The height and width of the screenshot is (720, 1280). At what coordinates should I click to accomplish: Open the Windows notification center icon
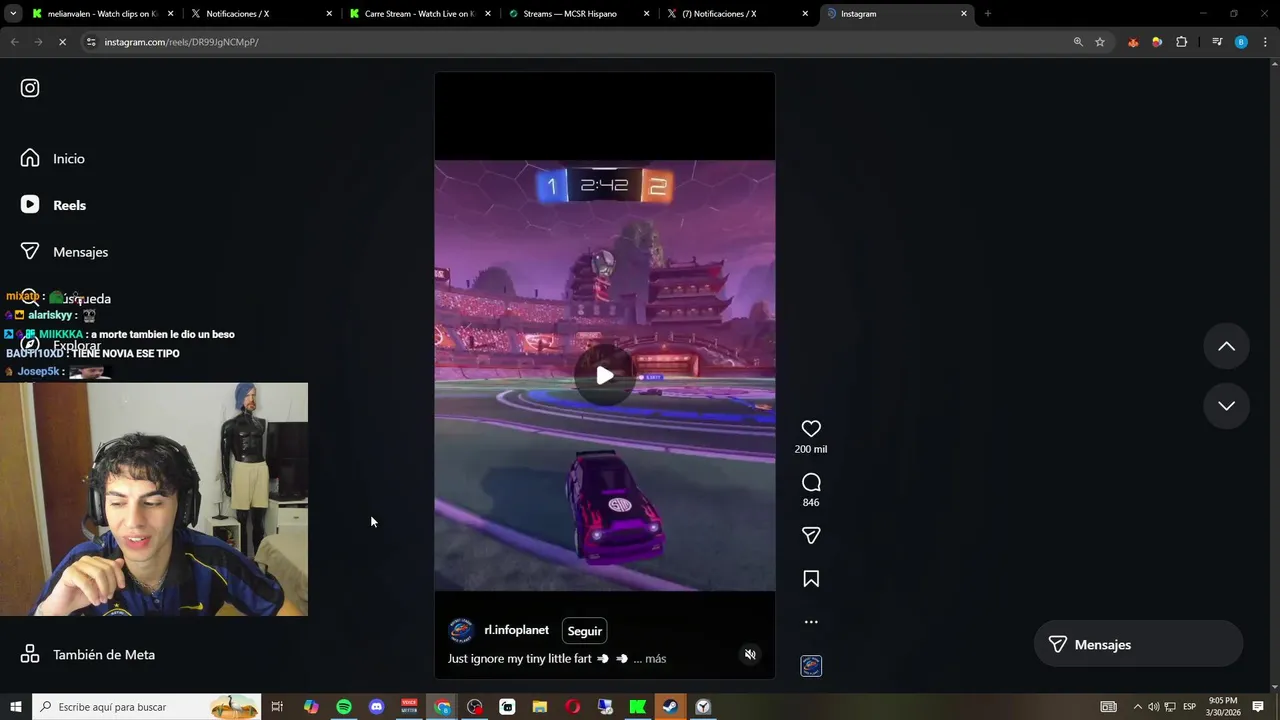[1258, 707]
